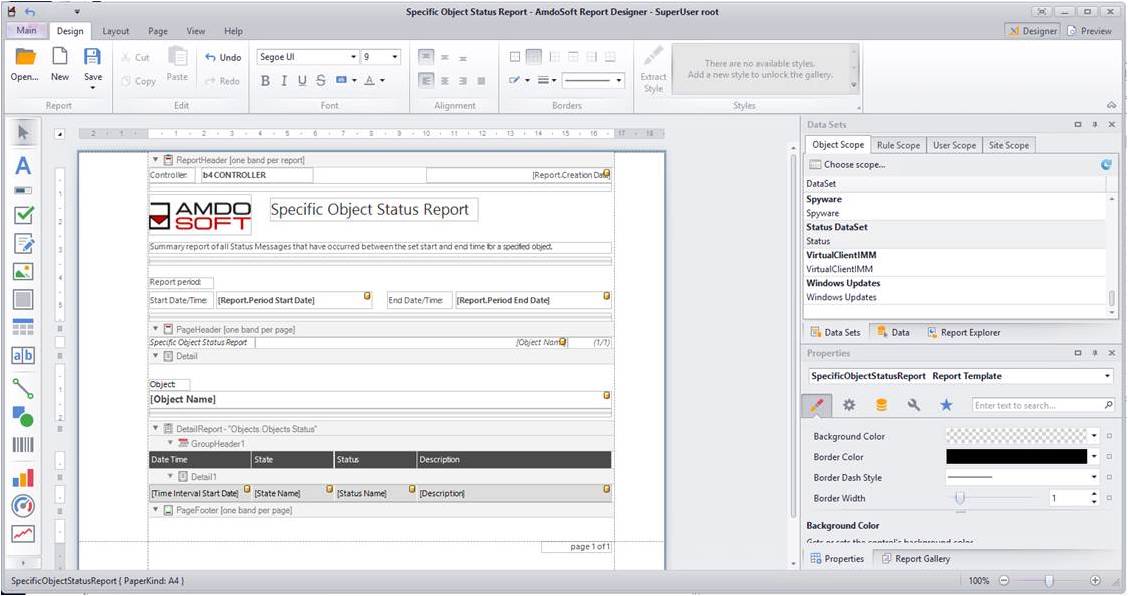Select the Rich Text control tool

click(23, 243)
